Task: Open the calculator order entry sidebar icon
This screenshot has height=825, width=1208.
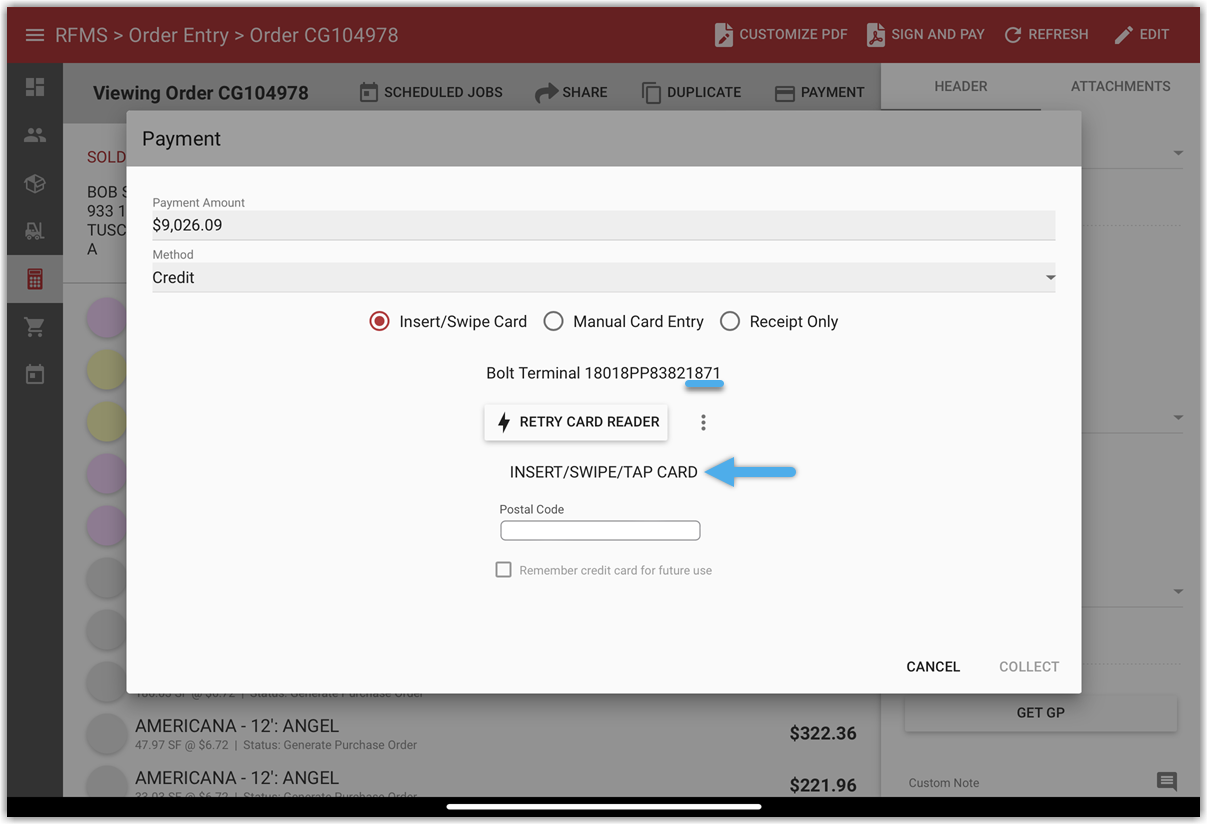Action: click(35, 279)
